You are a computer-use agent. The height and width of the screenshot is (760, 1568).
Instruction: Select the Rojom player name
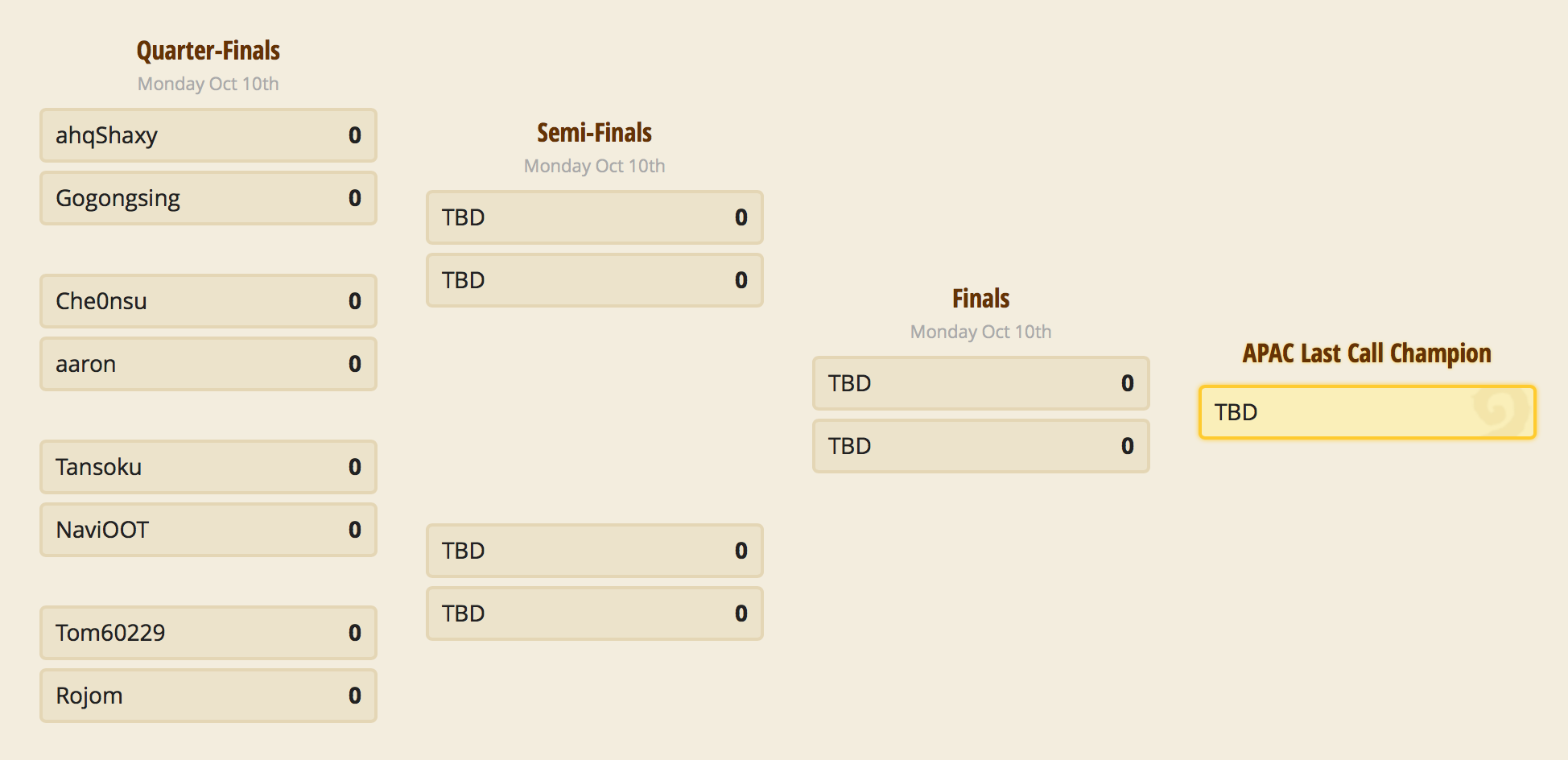point(89,696)
